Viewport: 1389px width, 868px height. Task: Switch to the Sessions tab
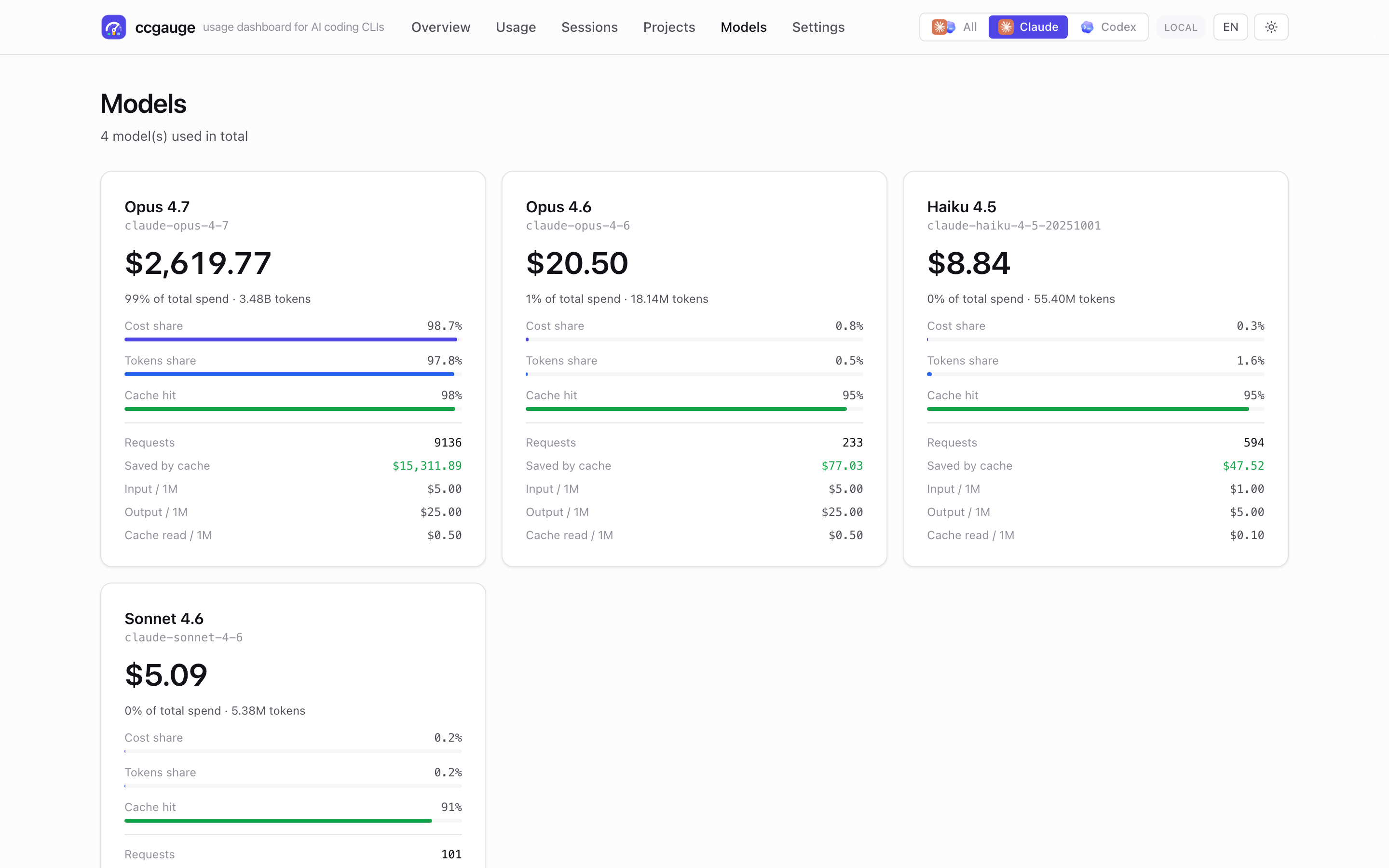pos(589,27)
